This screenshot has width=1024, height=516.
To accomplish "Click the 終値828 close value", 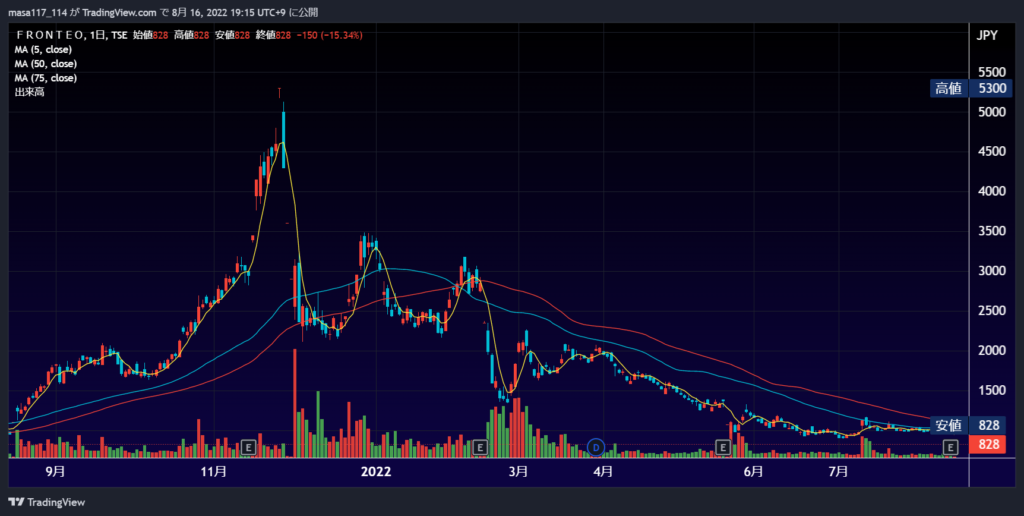I will click(274, 35).
